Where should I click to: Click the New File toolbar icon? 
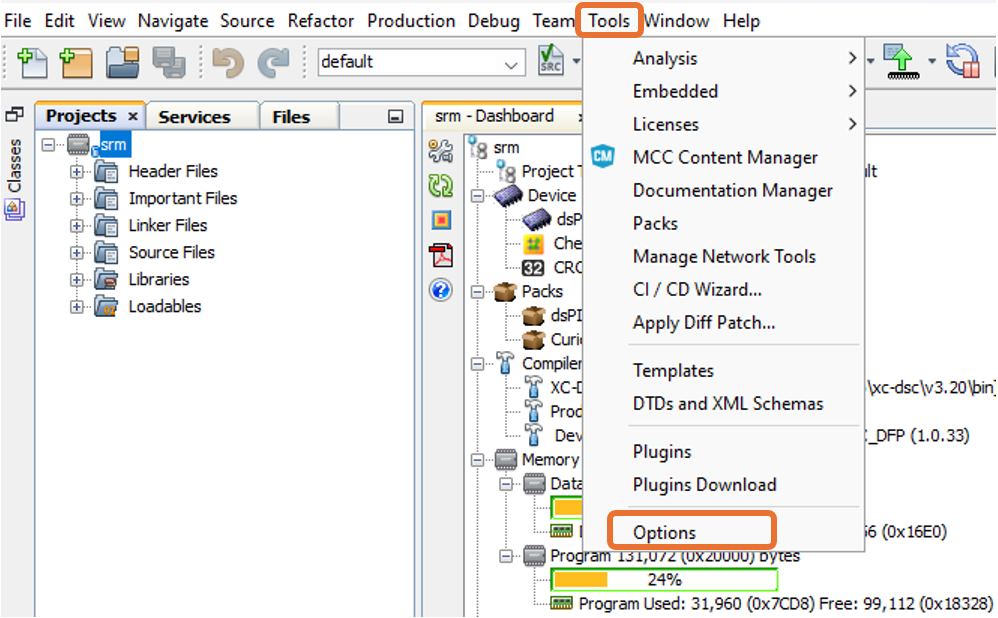click(32, 63)
